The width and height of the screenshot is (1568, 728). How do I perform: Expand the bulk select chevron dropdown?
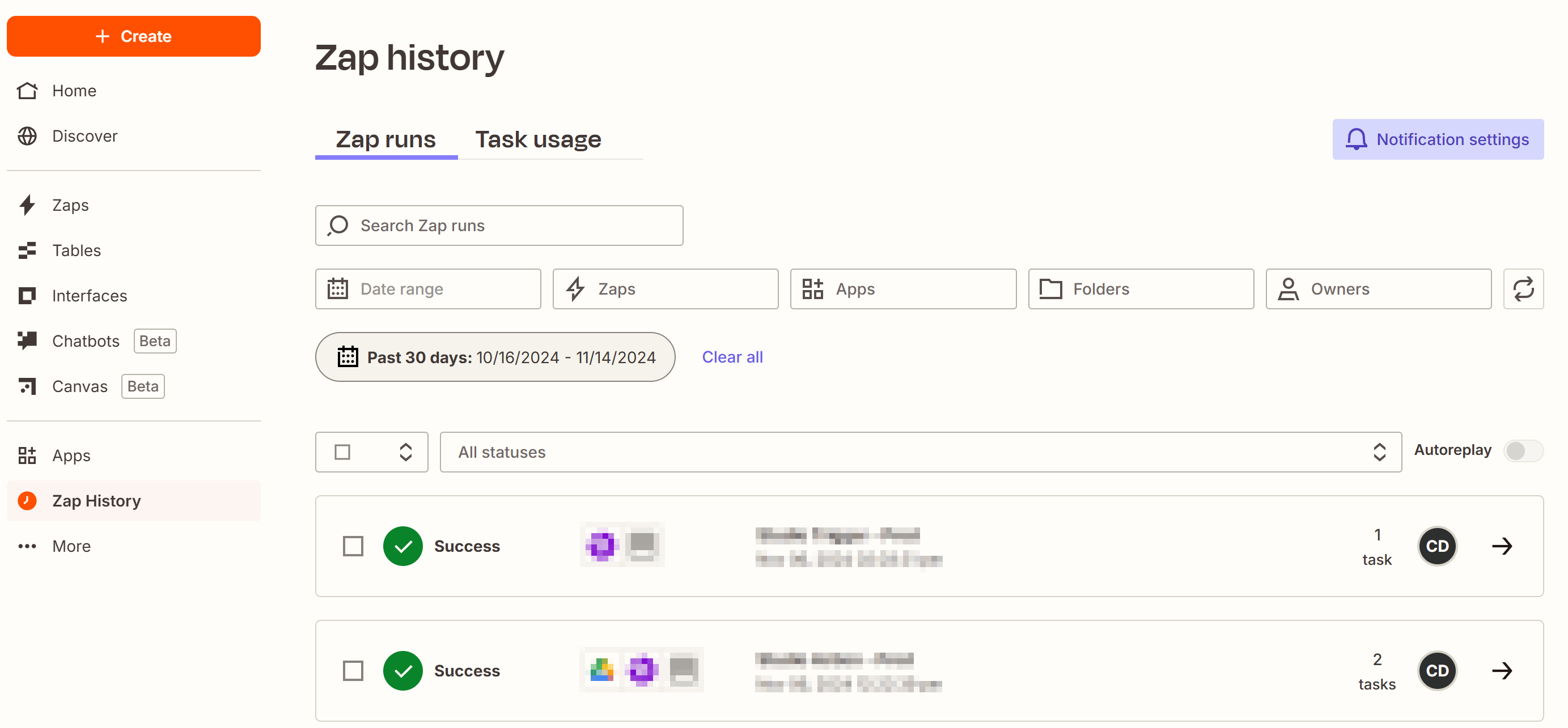point(405,452)
